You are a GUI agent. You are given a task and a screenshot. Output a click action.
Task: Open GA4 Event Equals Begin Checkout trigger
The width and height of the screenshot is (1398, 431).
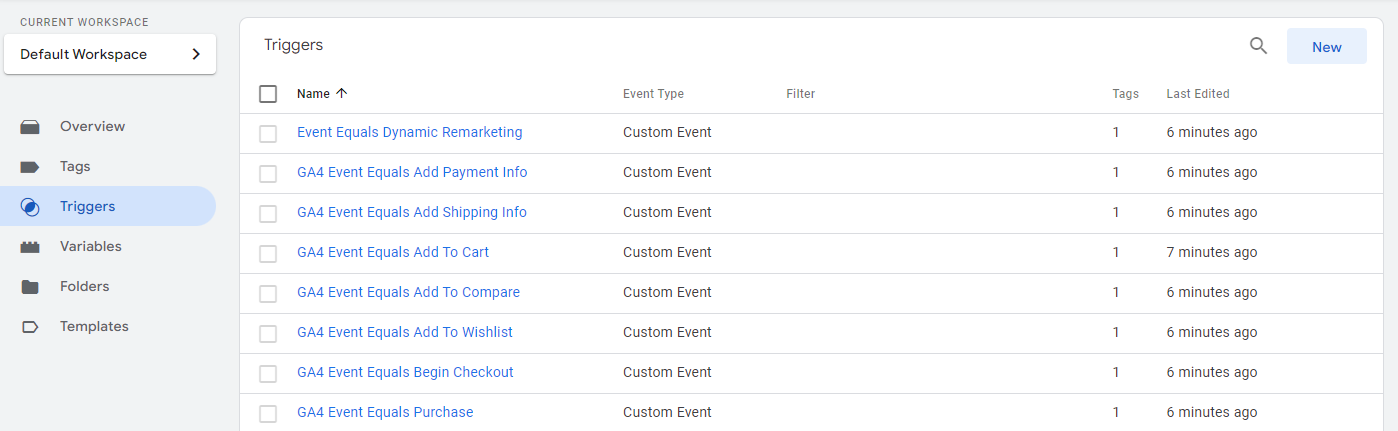coord(405,372)
